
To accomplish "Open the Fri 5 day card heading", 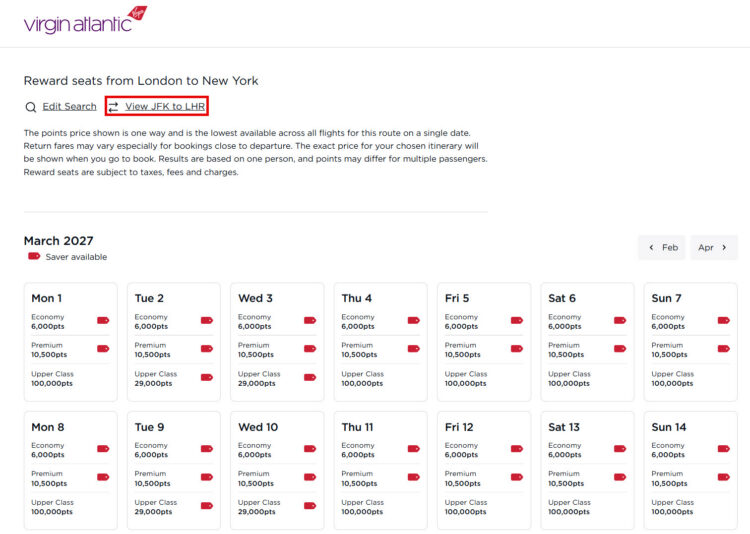I will click(x=457, y=298).
